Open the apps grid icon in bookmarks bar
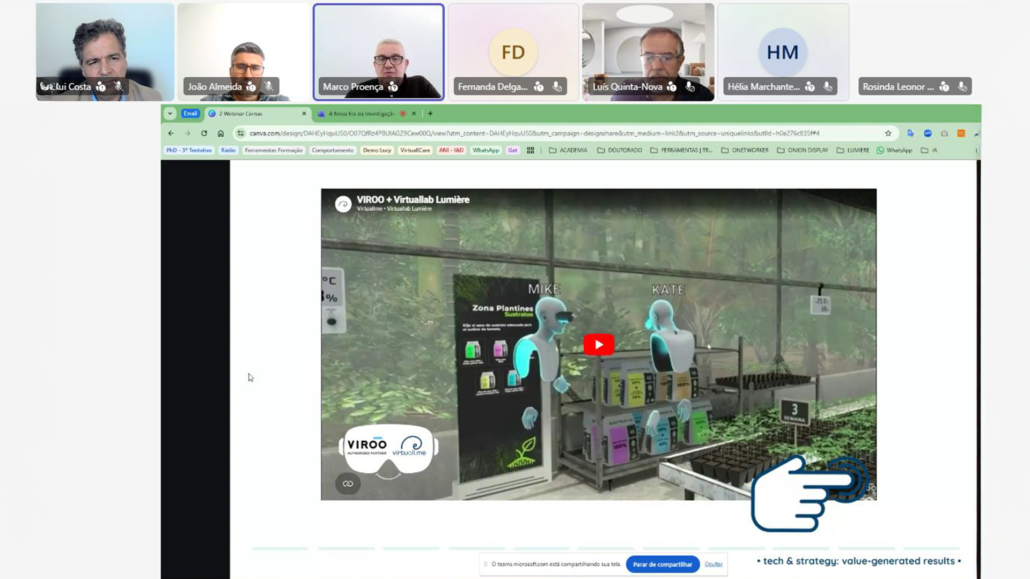This screenshot has width=1030, height=579. click(530, 151)
